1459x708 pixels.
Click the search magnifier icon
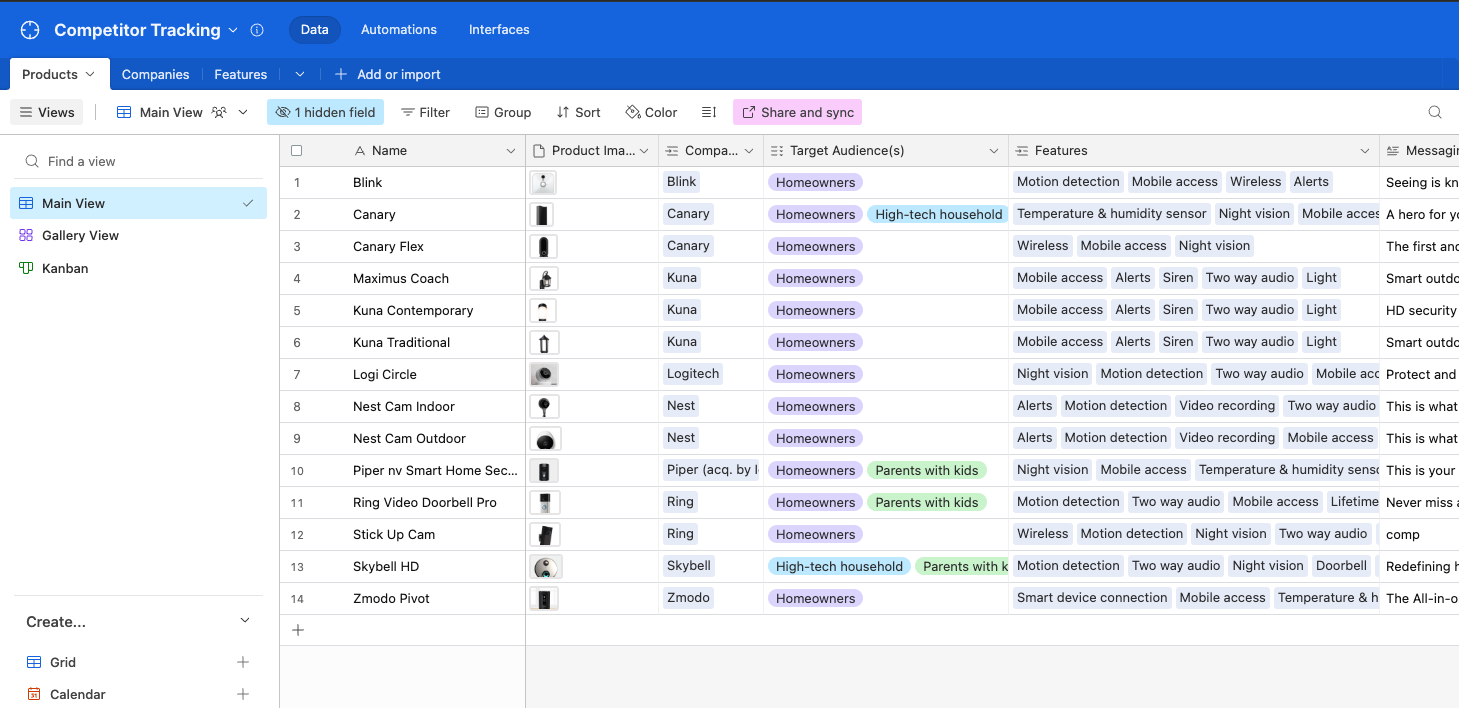1435,112
